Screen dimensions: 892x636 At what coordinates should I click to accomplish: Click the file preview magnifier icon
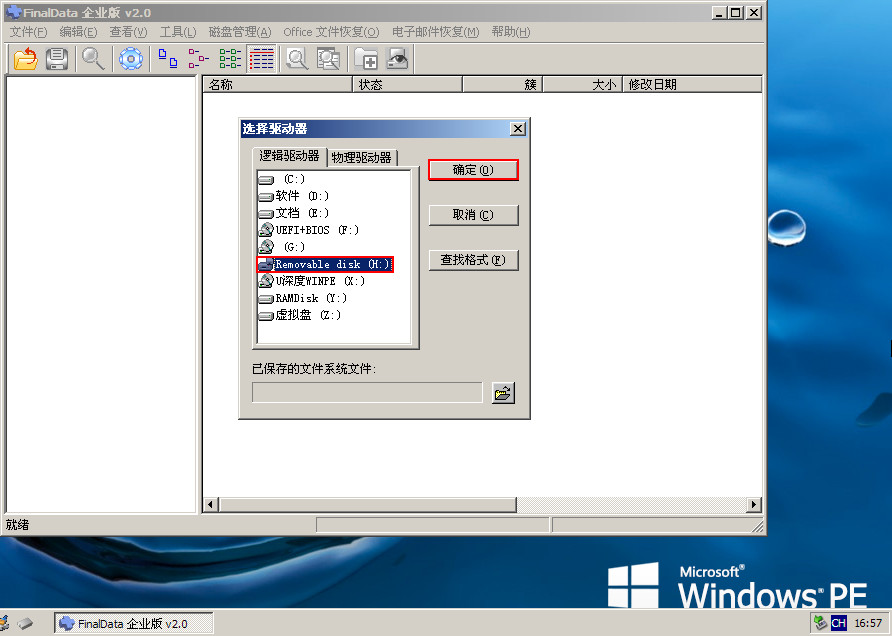pyautogui.click(x=297, y=59)
